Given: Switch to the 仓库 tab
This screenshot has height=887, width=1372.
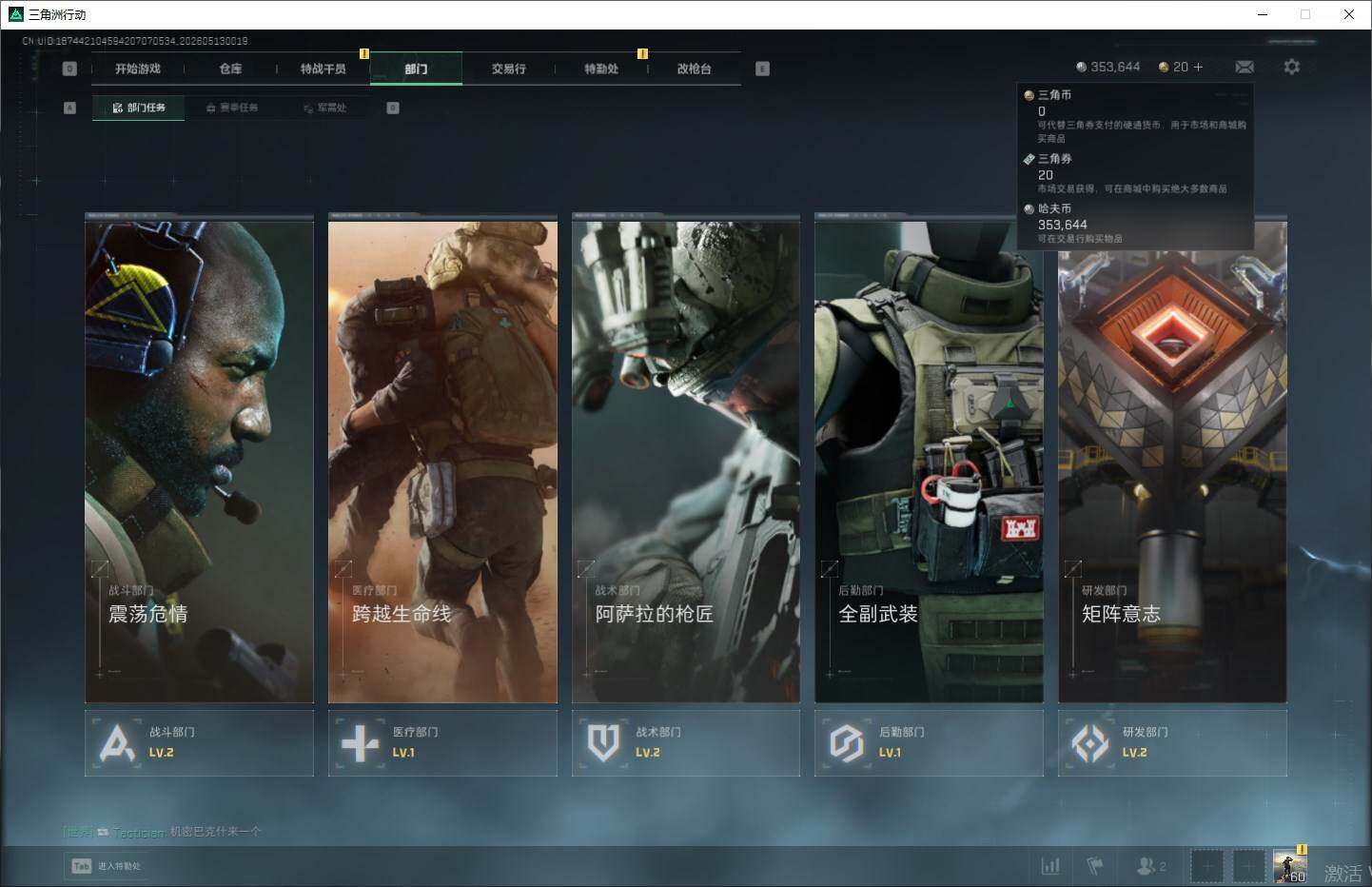Looking at the screenshot, I should 230,69.
